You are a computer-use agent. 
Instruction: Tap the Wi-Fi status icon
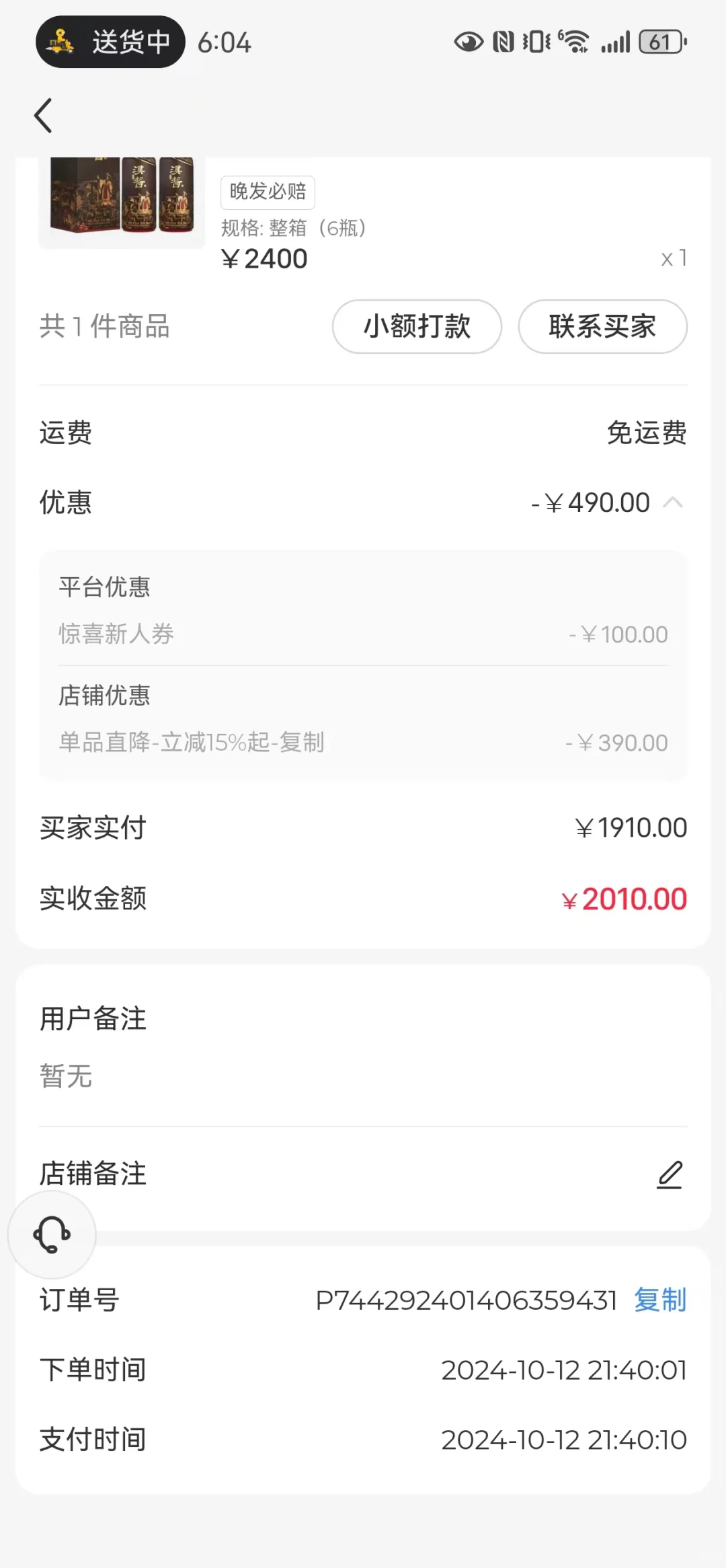(574, 42)
